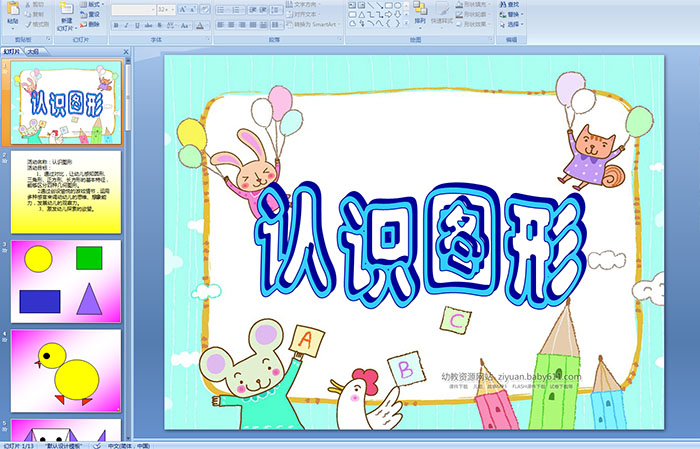This screenshot has height=449, width=700.
Task: Increase font size with grow-font icon
Action: [183, 10]
